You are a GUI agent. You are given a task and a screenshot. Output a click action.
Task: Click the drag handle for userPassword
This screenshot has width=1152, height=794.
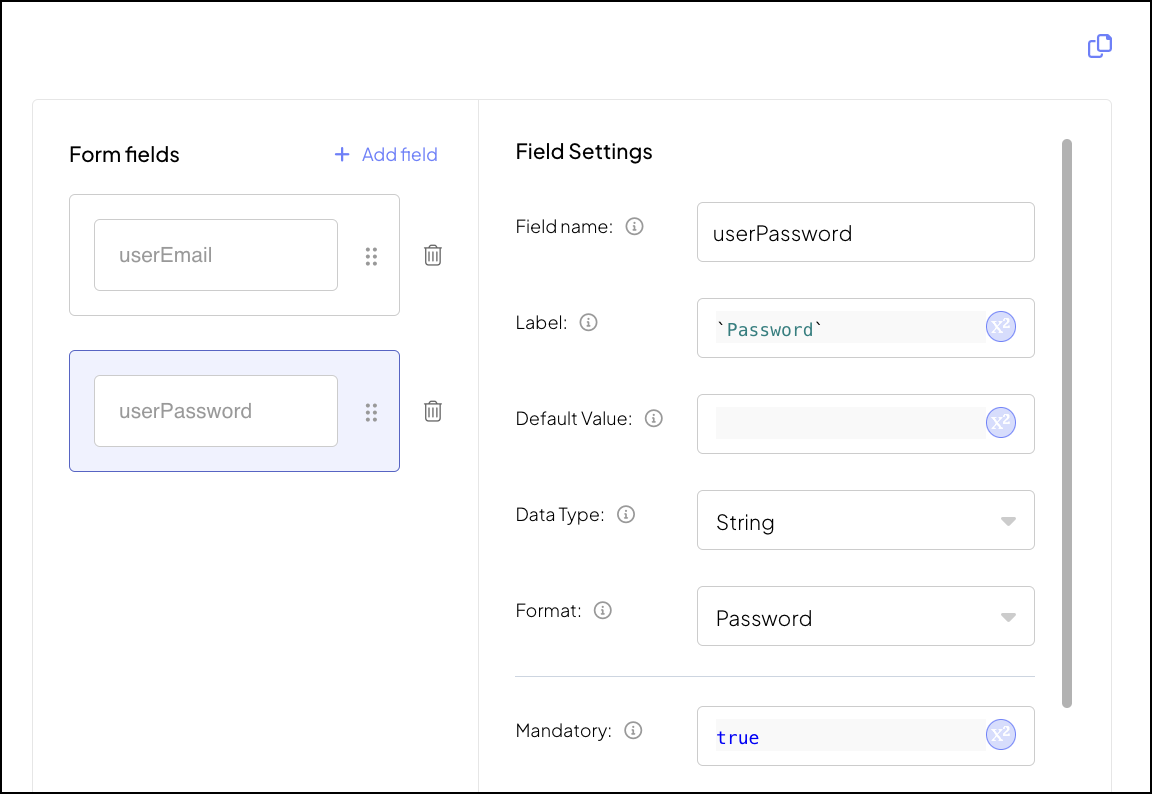point(371,412)
